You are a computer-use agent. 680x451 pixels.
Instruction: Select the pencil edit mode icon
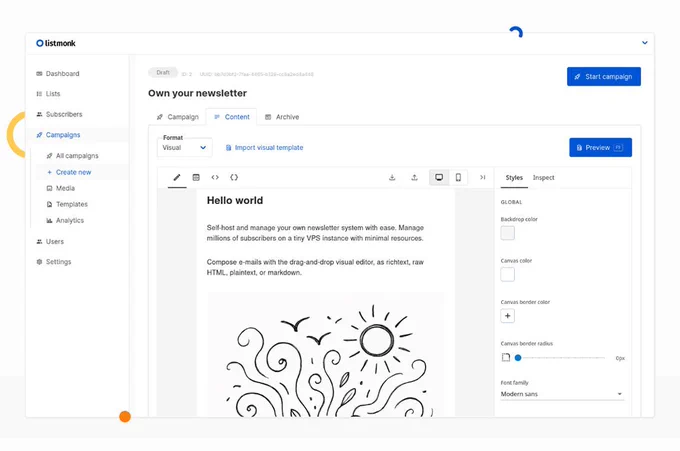click(x=177, y=177)
